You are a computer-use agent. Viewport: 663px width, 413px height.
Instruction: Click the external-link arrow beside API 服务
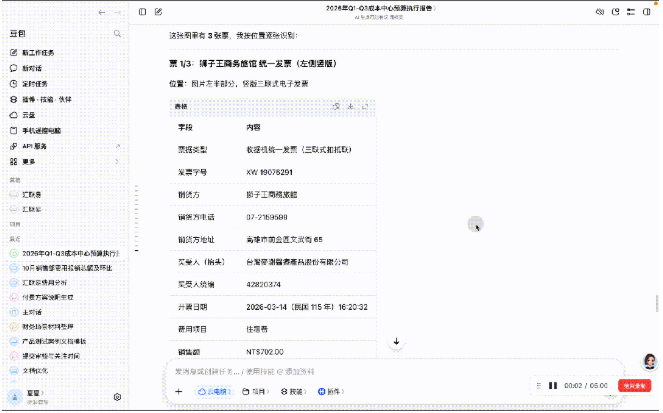pos(118,146)
